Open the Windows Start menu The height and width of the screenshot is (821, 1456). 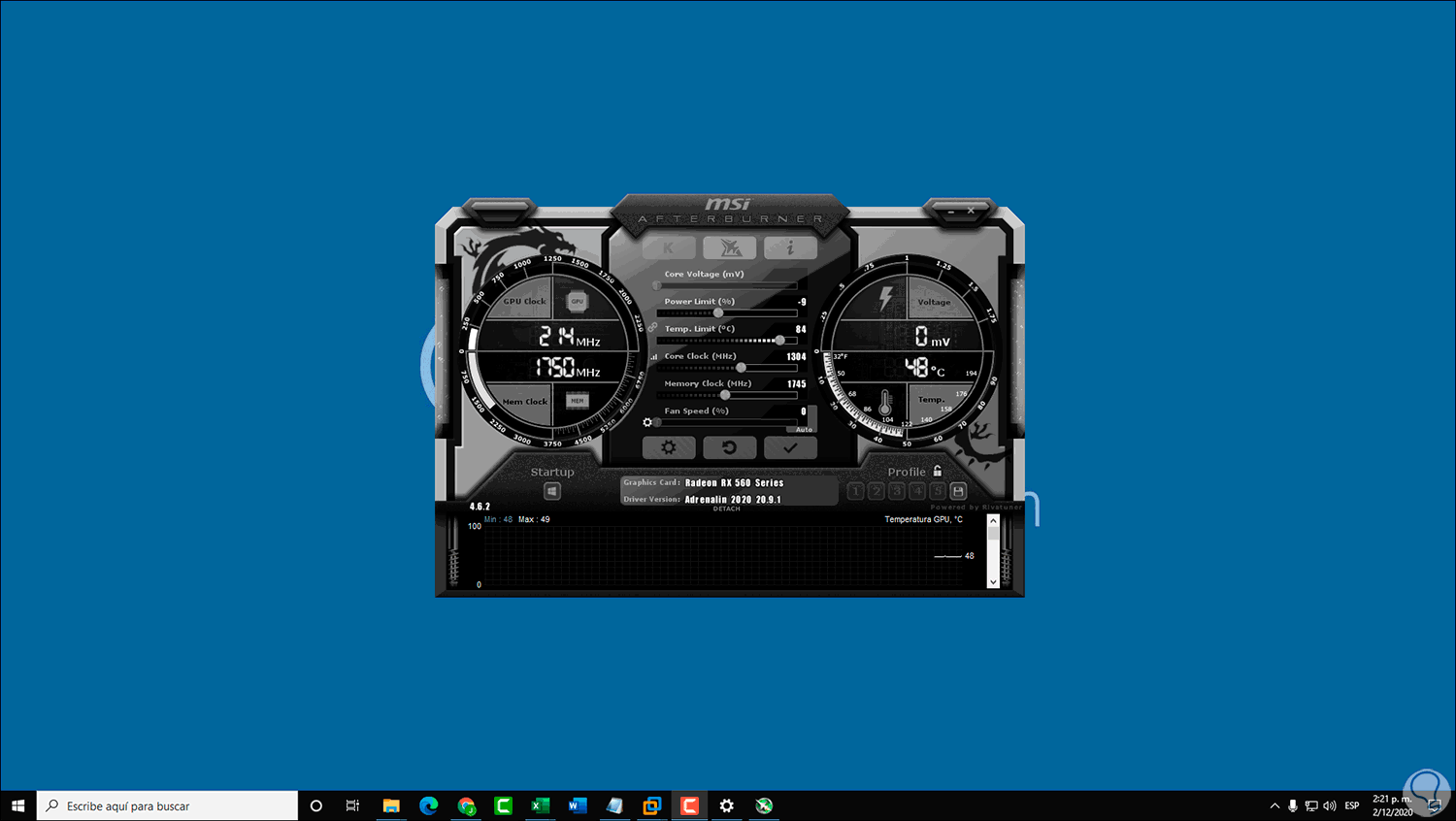(x=18, y=805)
